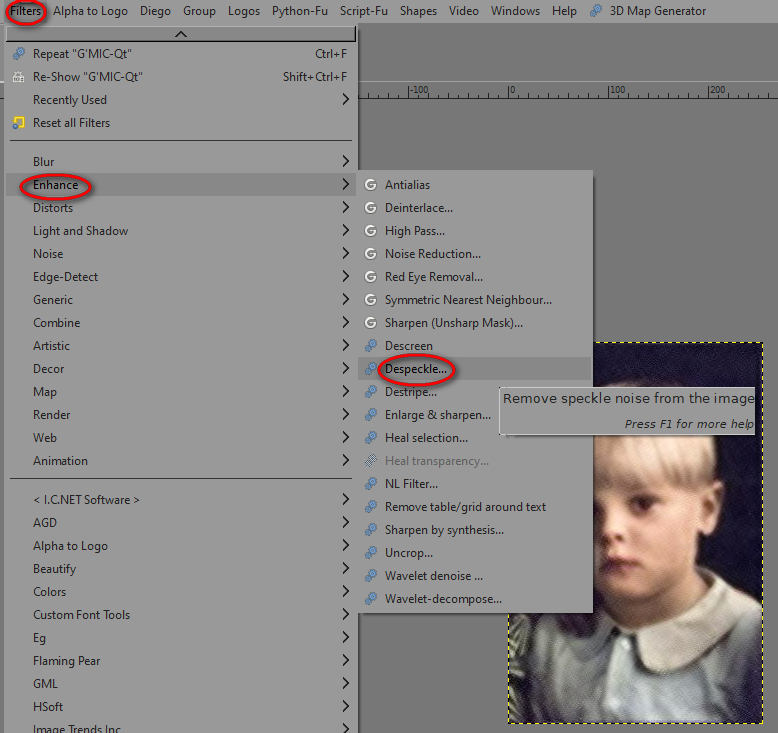778x733 pixels.
Task: Open the Filters menu
Action: point(25,11)
